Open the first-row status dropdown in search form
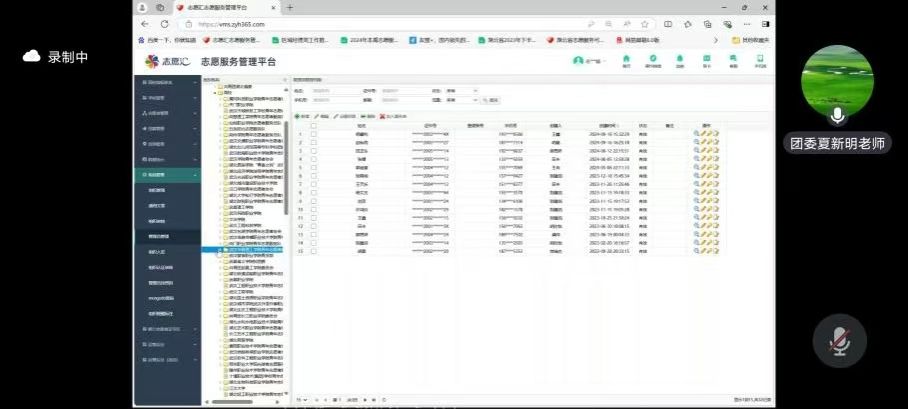This screenshot has width=908, height=409. coord(460,90)
